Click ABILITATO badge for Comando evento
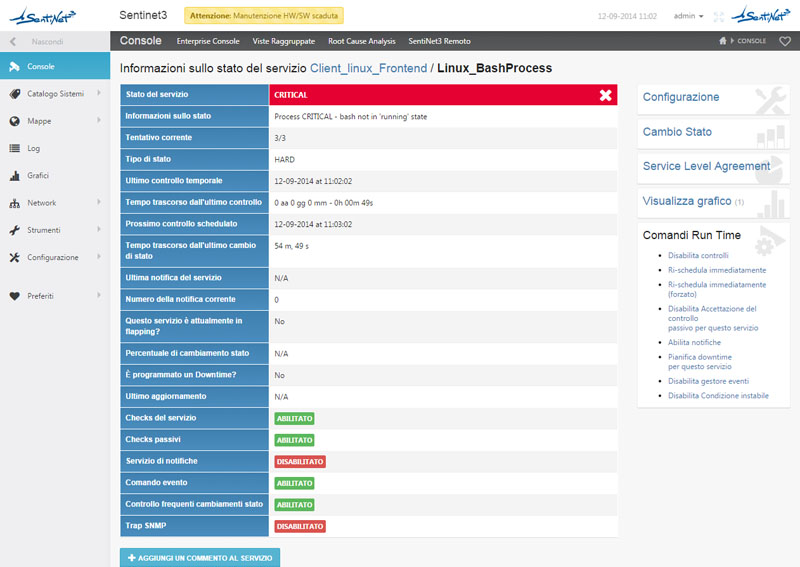Image resolution: width=800 pixels, height=567 pixels. [294, 483]
